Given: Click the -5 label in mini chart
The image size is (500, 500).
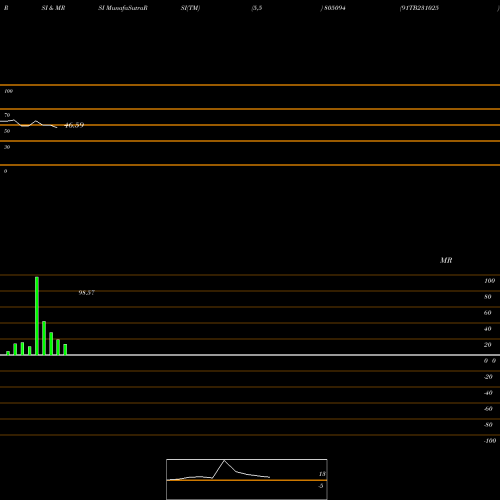Looking at the screenshot, I should 321,486.
